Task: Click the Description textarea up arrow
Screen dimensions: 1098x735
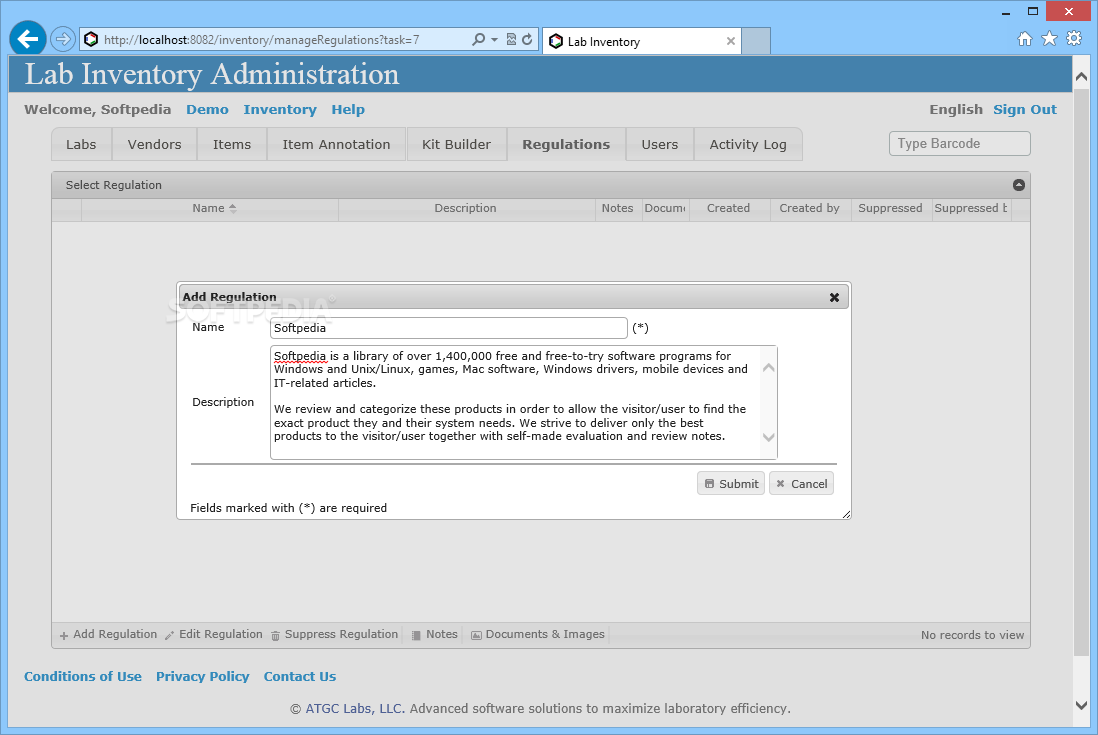Action: click(768, 368)
